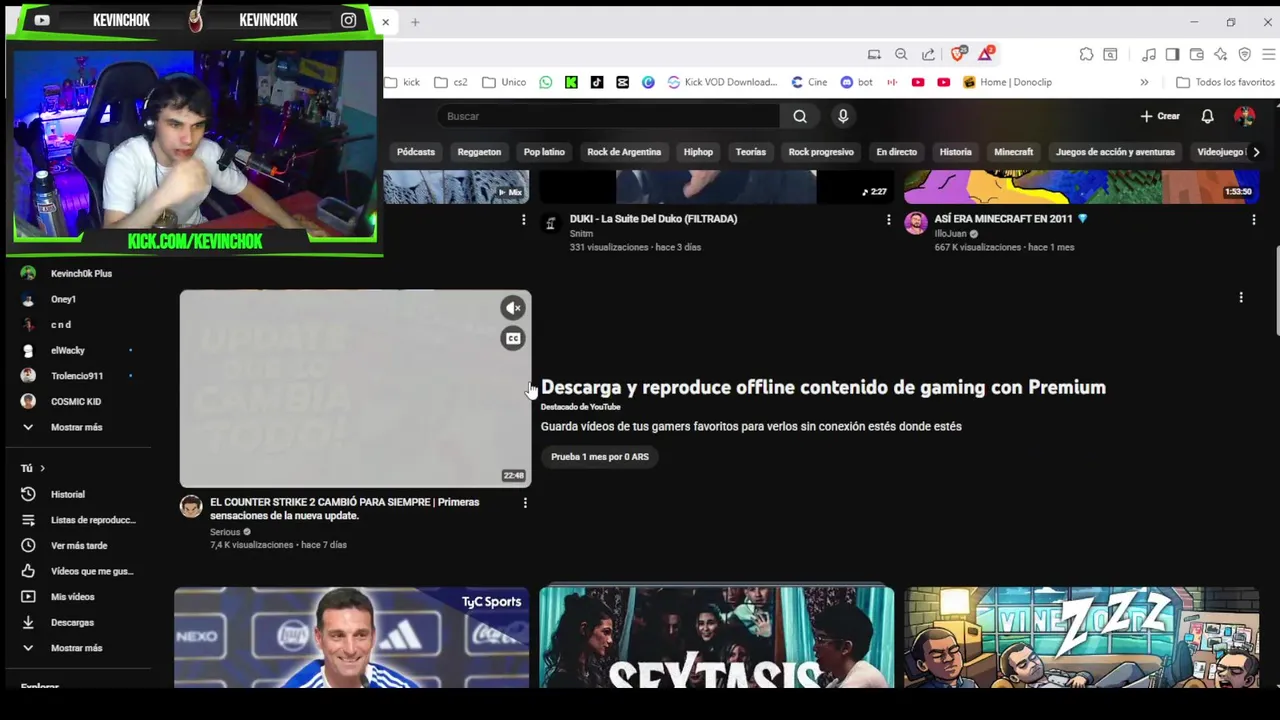Select the Pódcasts category chip

416,152
